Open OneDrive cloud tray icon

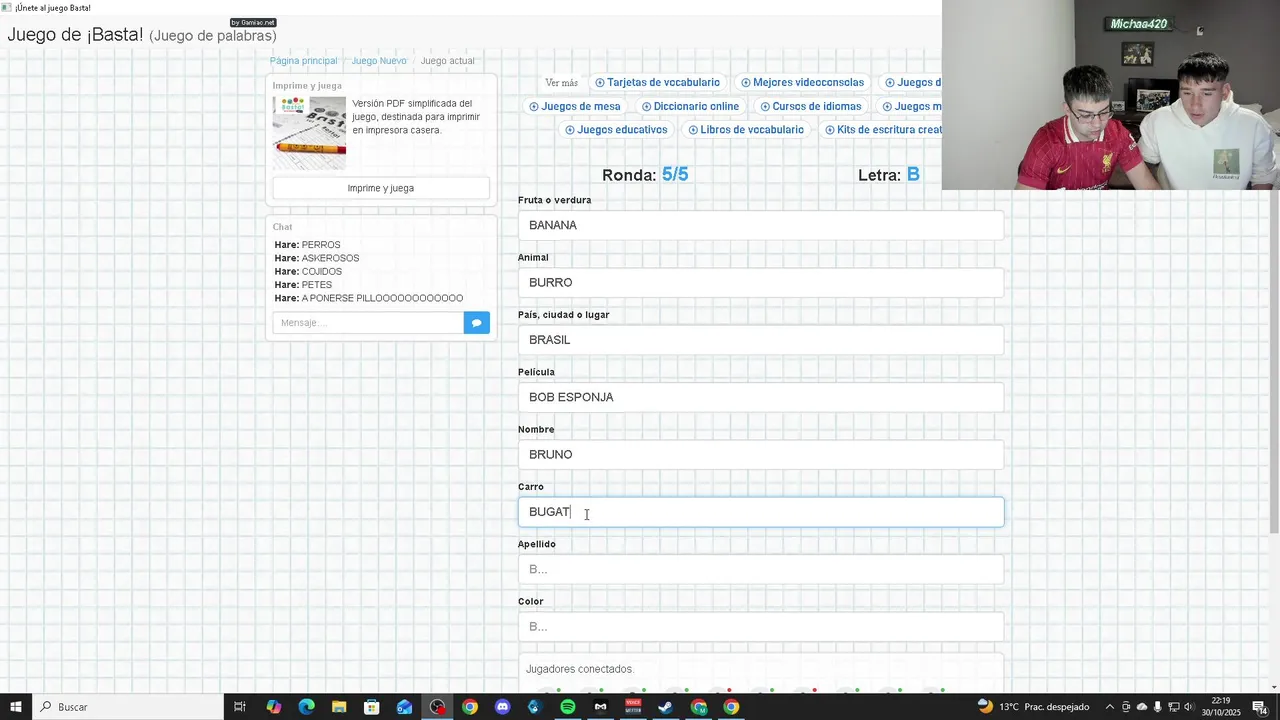click(1142, 707)
